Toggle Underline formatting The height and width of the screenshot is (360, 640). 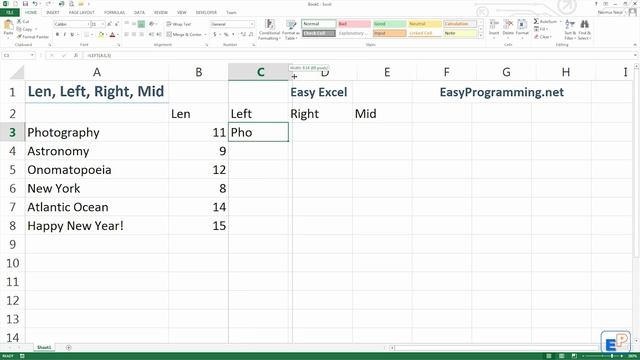(x=72, y=35)
